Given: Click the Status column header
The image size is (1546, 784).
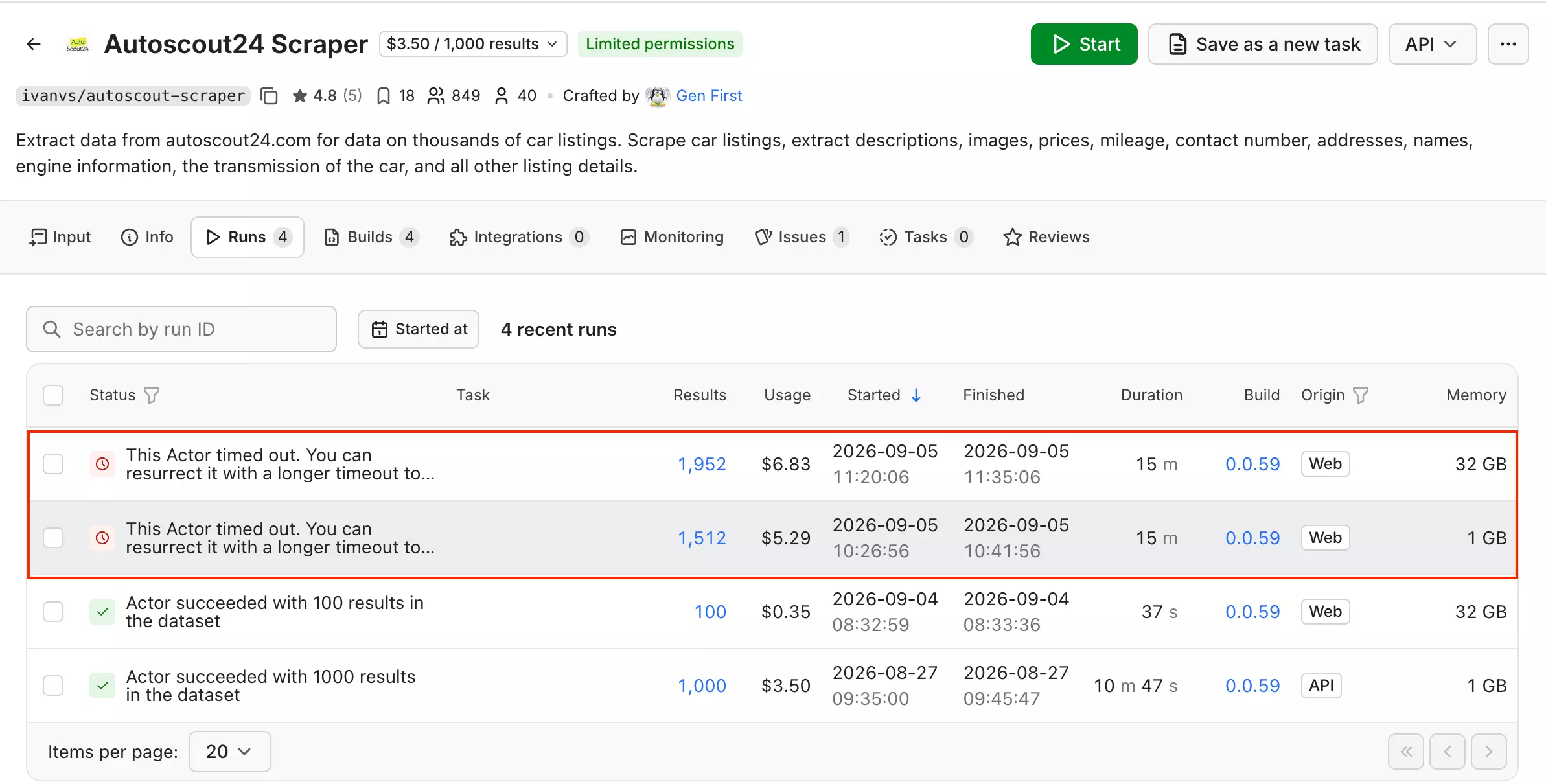Looking at the screenshot, I should (x=112, y=395).
